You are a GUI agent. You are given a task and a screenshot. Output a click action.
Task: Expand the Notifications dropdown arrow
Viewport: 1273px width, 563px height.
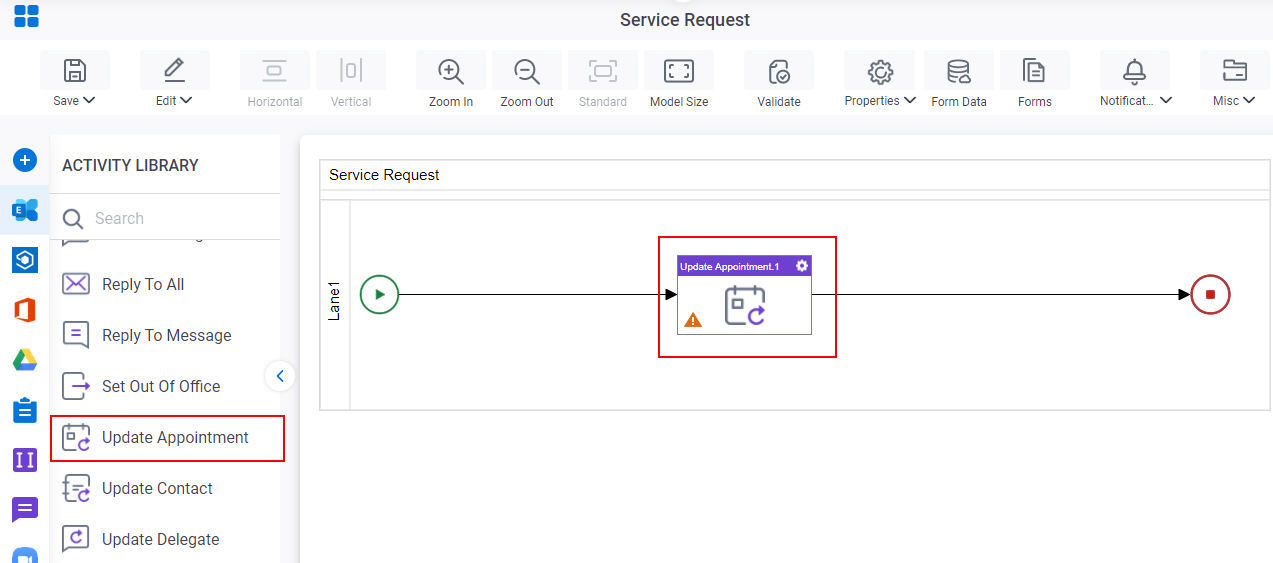(1166, 100)
